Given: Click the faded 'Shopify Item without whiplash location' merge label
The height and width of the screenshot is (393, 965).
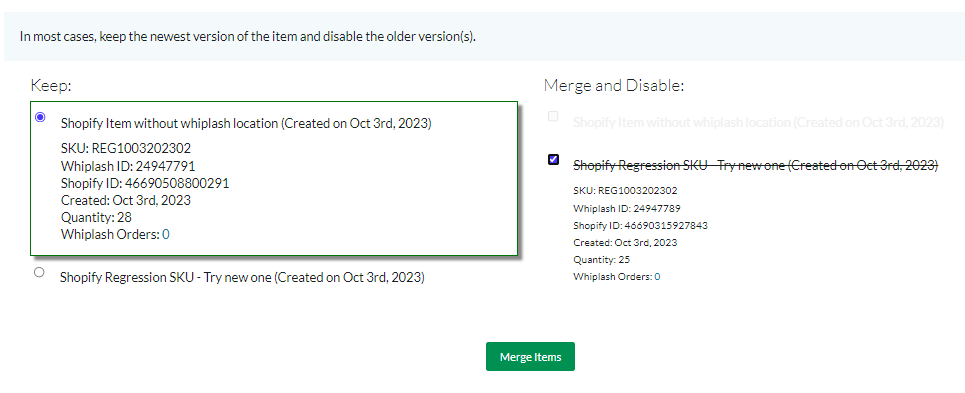Looking at the screenshot, I should pos(758,122).
